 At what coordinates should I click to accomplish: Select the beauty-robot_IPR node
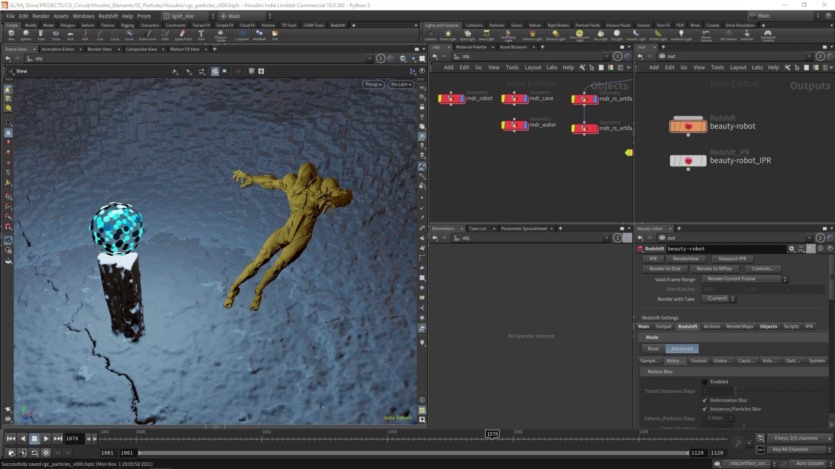pyautogui.click(x=688, y=160)
